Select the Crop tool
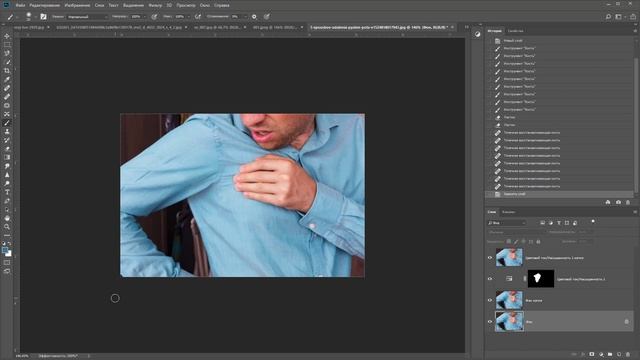 click(7, 71)
